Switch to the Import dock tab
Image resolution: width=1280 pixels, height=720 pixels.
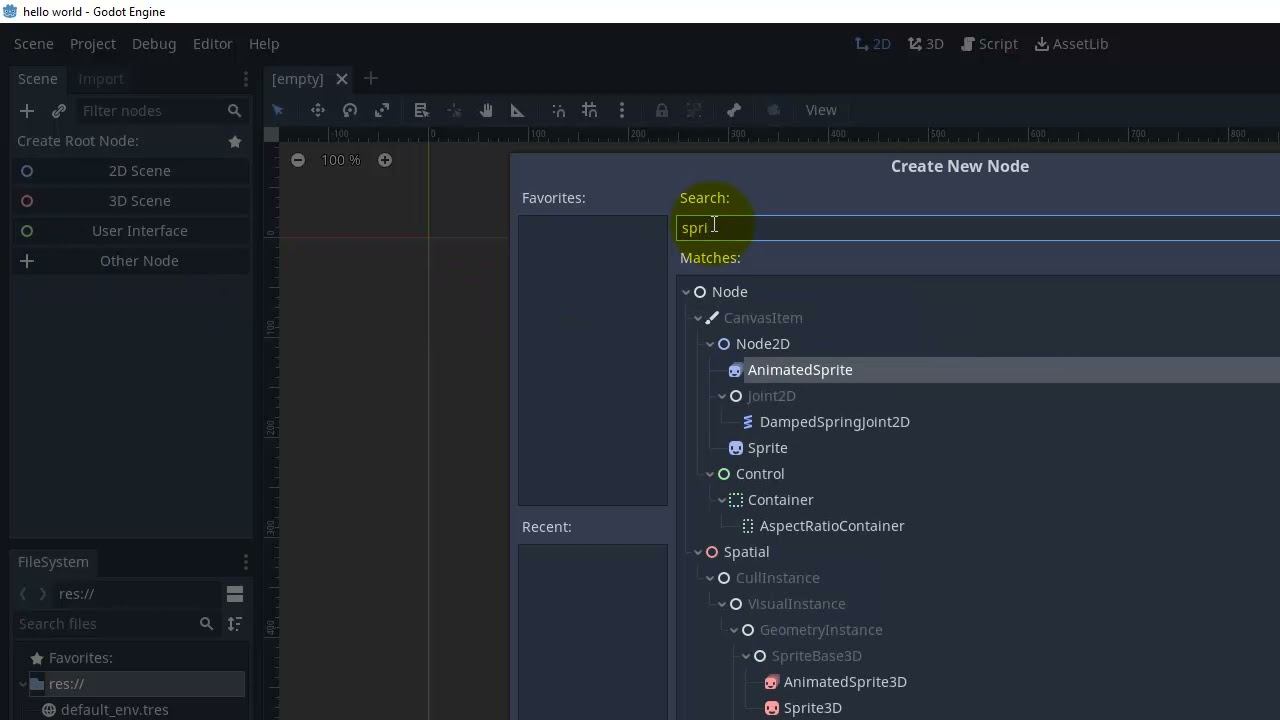click(101, 79)
